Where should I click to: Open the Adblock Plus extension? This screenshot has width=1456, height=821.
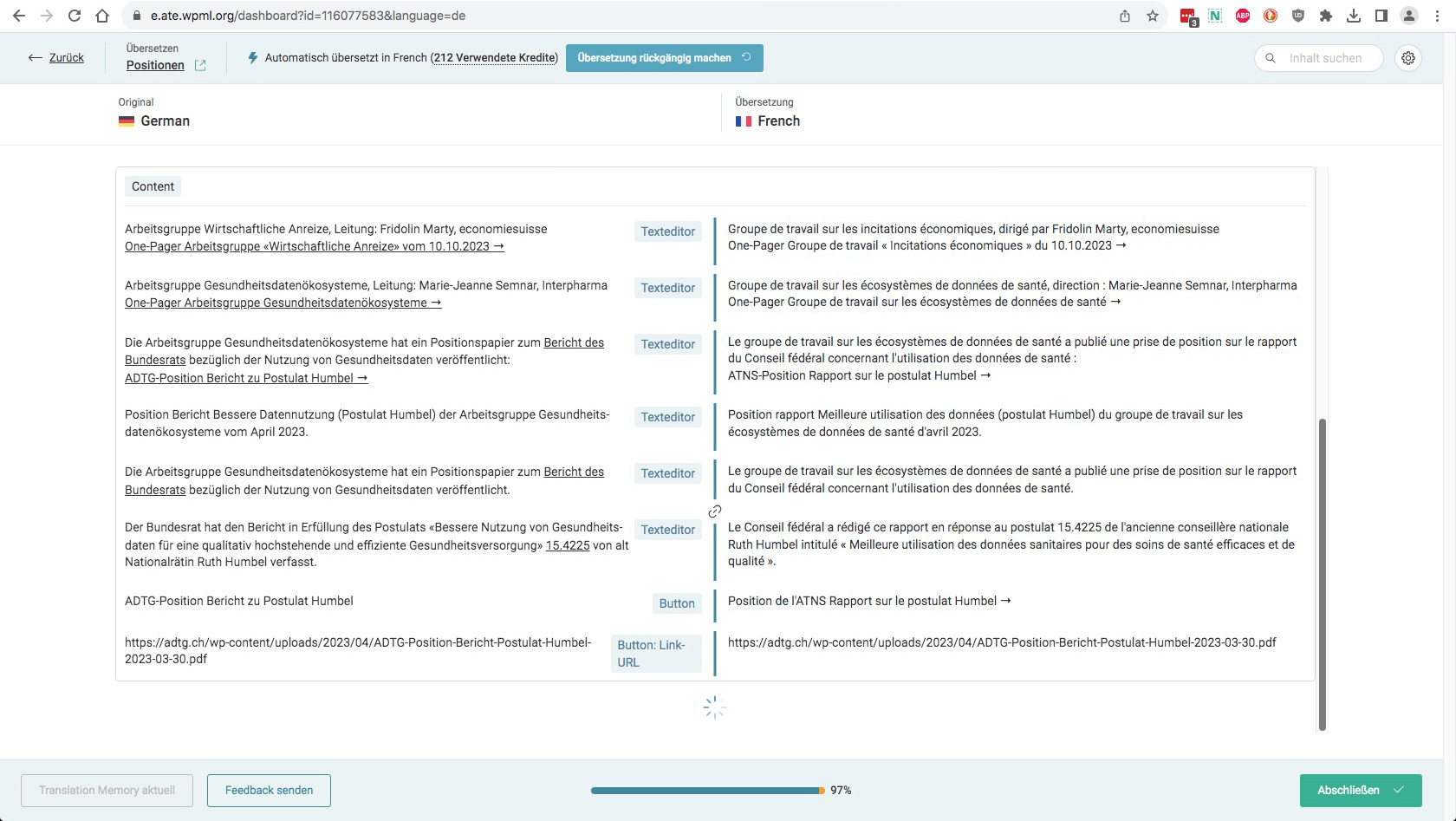coord(1243,16)
